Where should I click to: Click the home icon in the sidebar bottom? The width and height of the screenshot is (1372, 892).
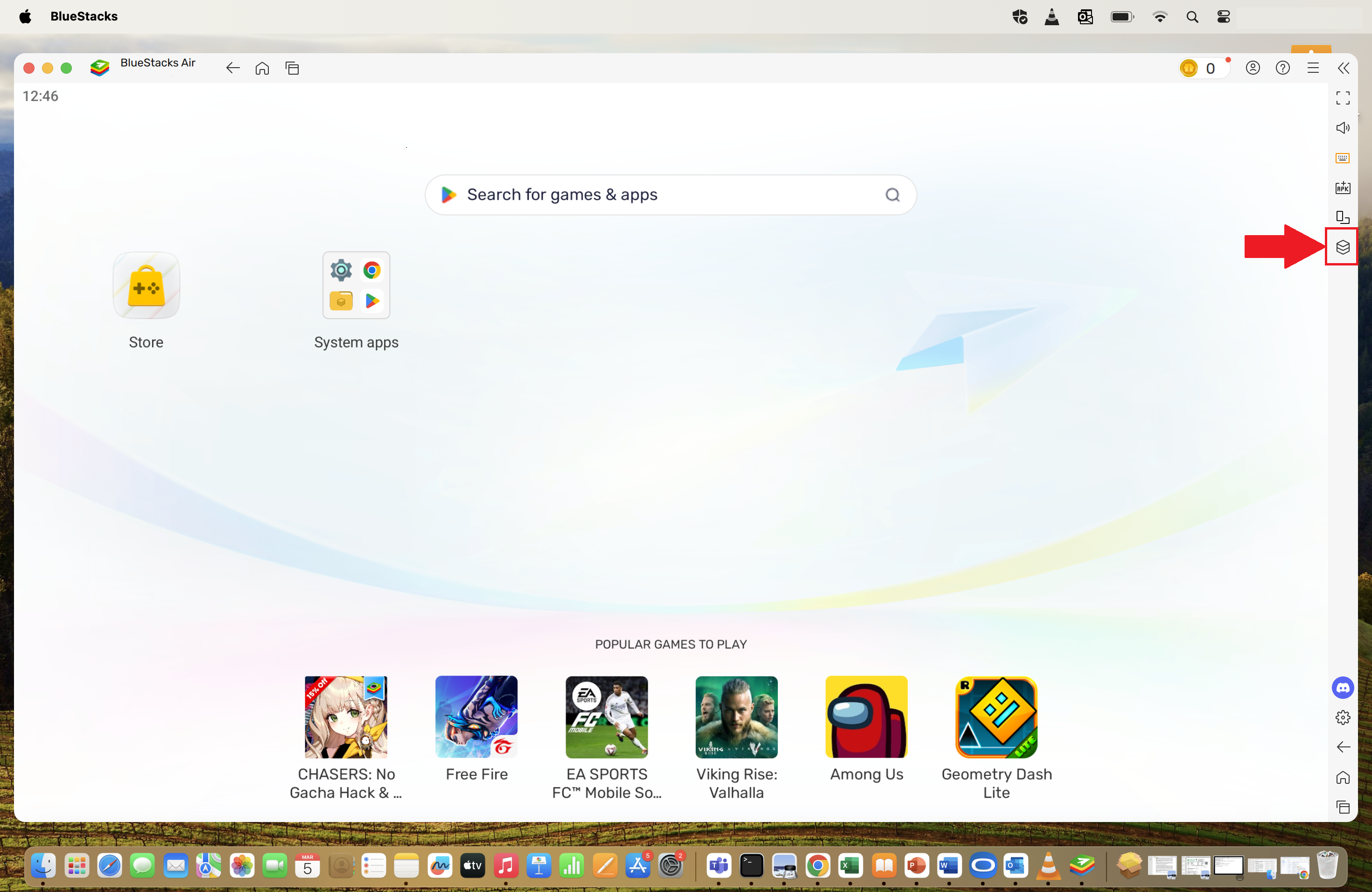1343,777
